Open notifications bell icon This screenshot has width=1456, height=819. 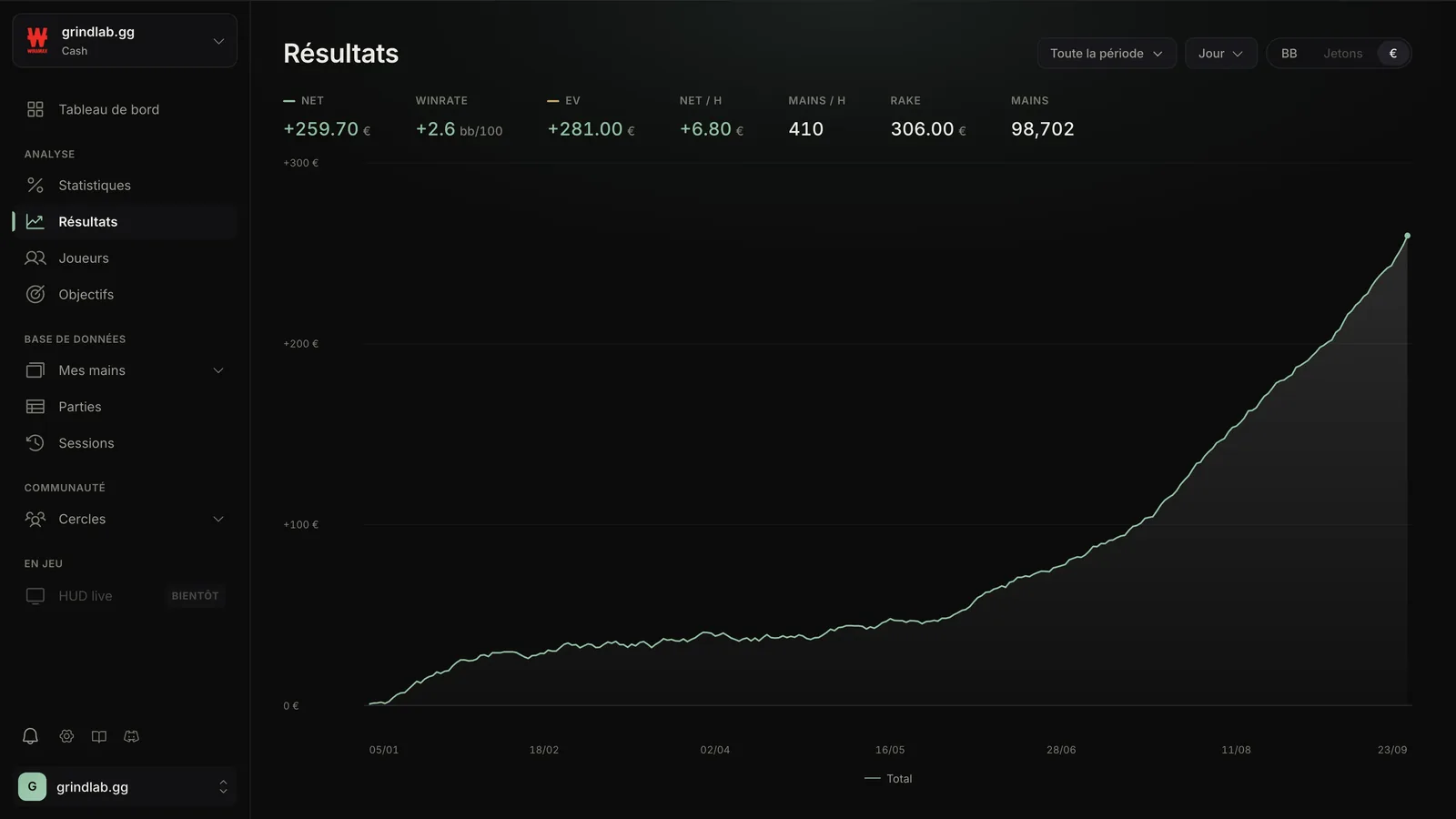tap(30, 736)
